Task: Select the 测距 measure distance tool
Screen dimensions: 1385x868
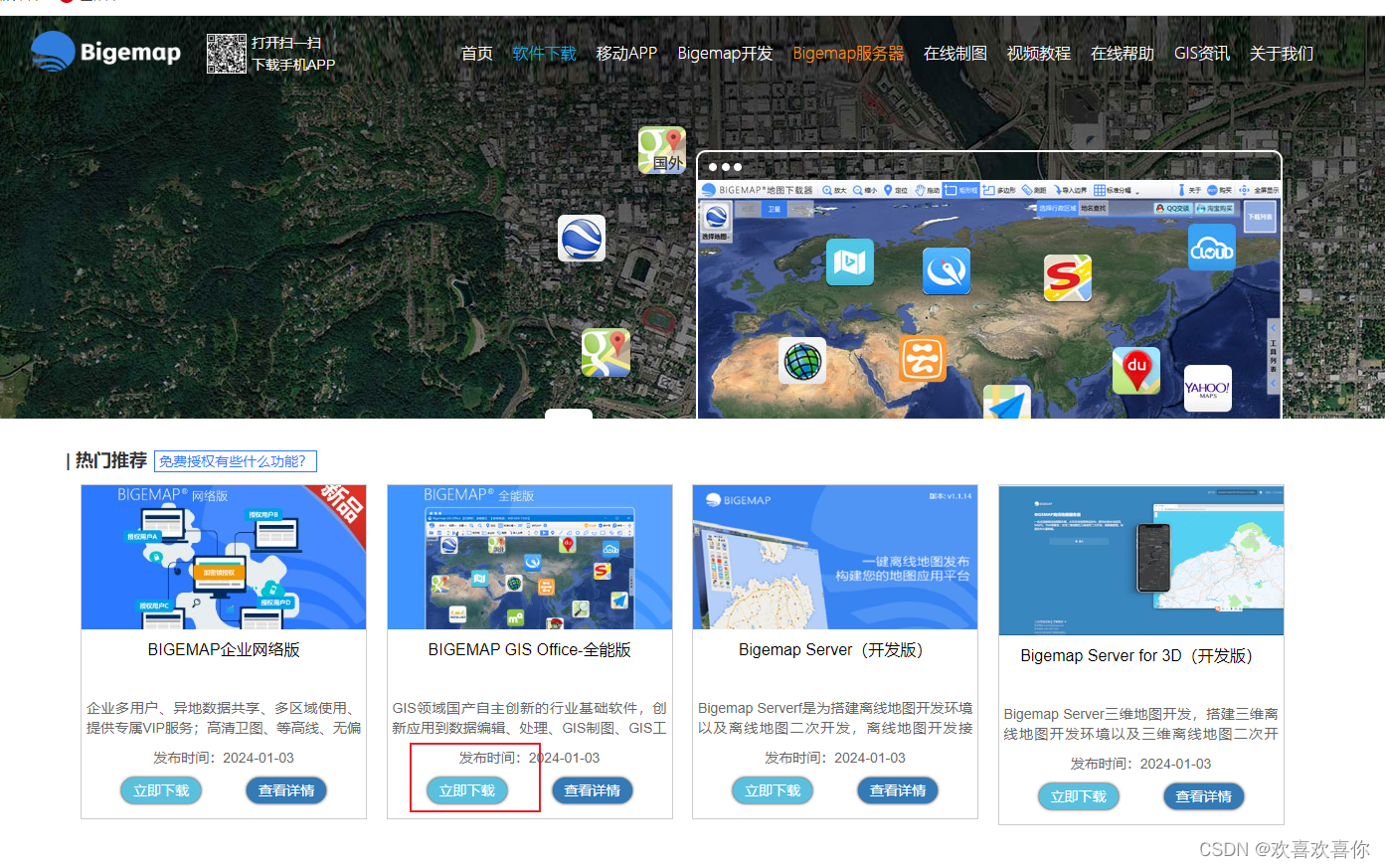Action: (1034, 190)
